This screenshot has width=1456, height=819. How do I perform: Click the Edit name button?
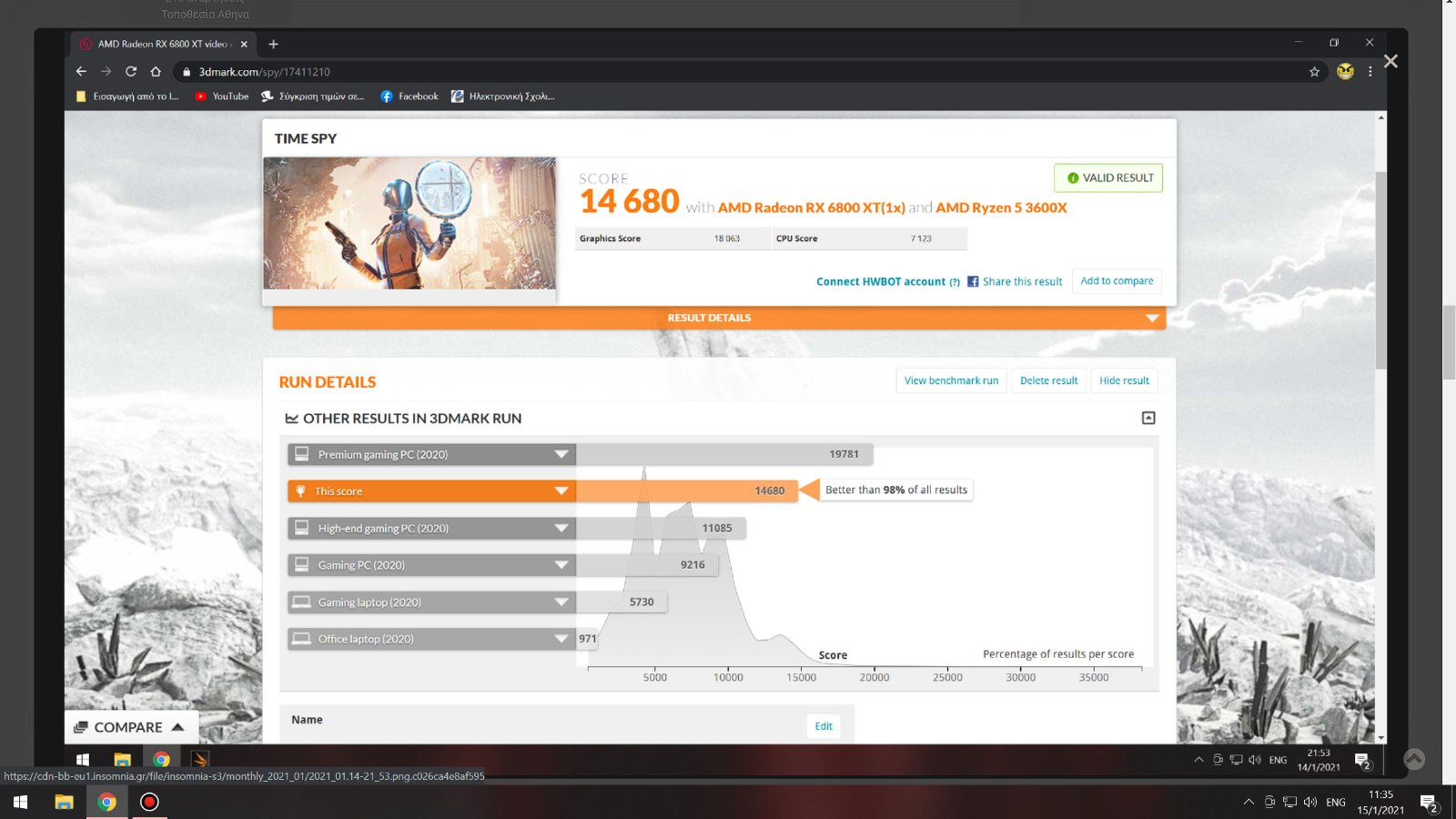click(x=824, y=726)
